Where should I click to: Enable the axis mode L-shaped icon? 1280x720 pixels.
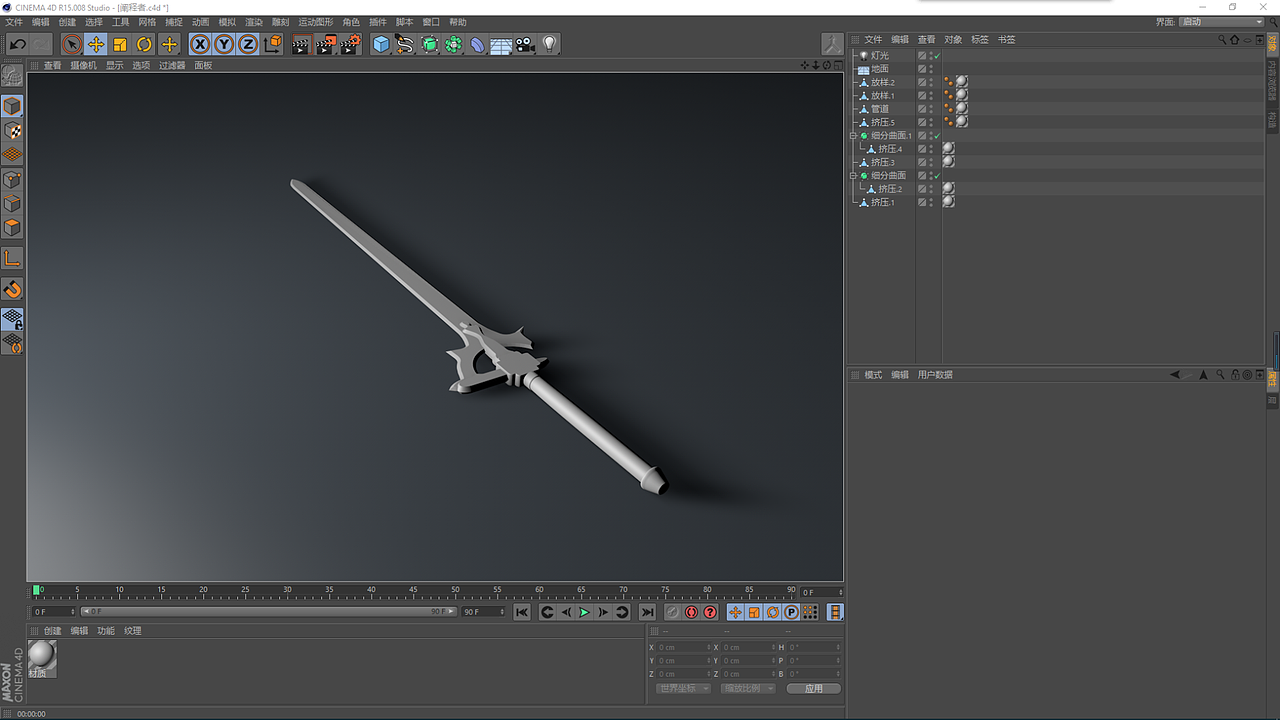click(12, 259)
